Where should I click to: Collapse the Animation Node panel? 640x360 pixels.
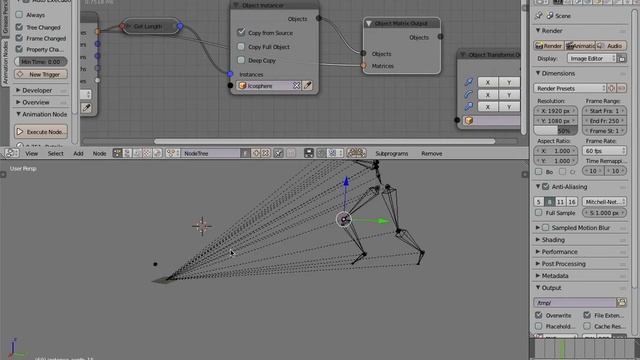pyautogui.click(x=41, y=114)
